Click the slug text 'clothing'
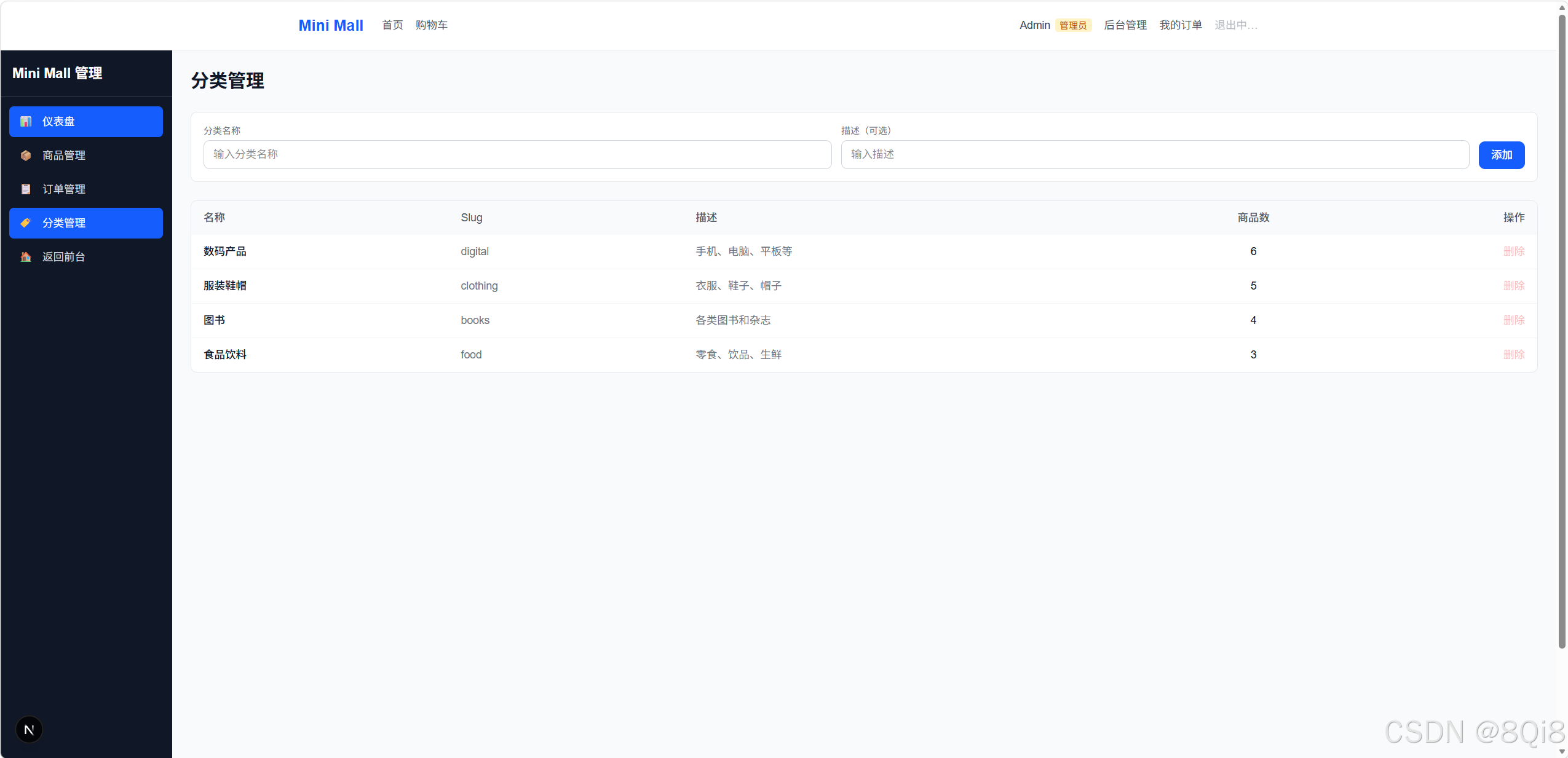The width and height of the screenshot is (1568, 758). [x=479, y=286]
